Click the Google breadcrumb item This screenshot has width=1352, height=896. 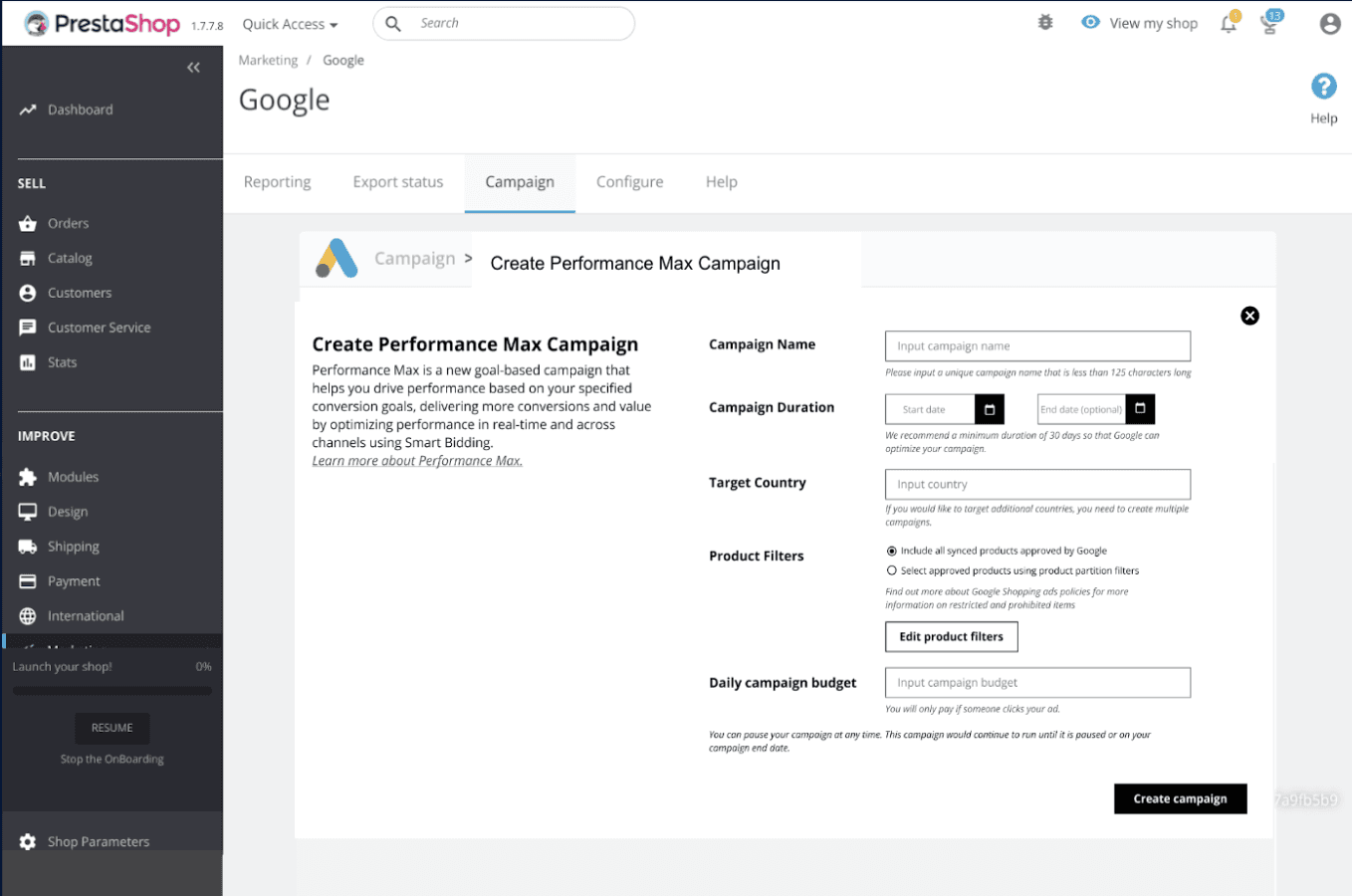coord(343,61)
